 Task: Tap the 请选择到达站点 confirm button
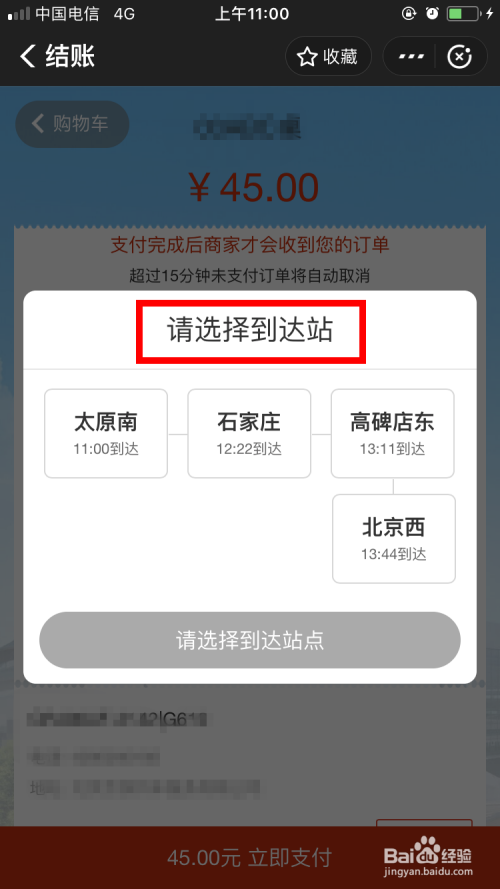click(x=249, y=640)
